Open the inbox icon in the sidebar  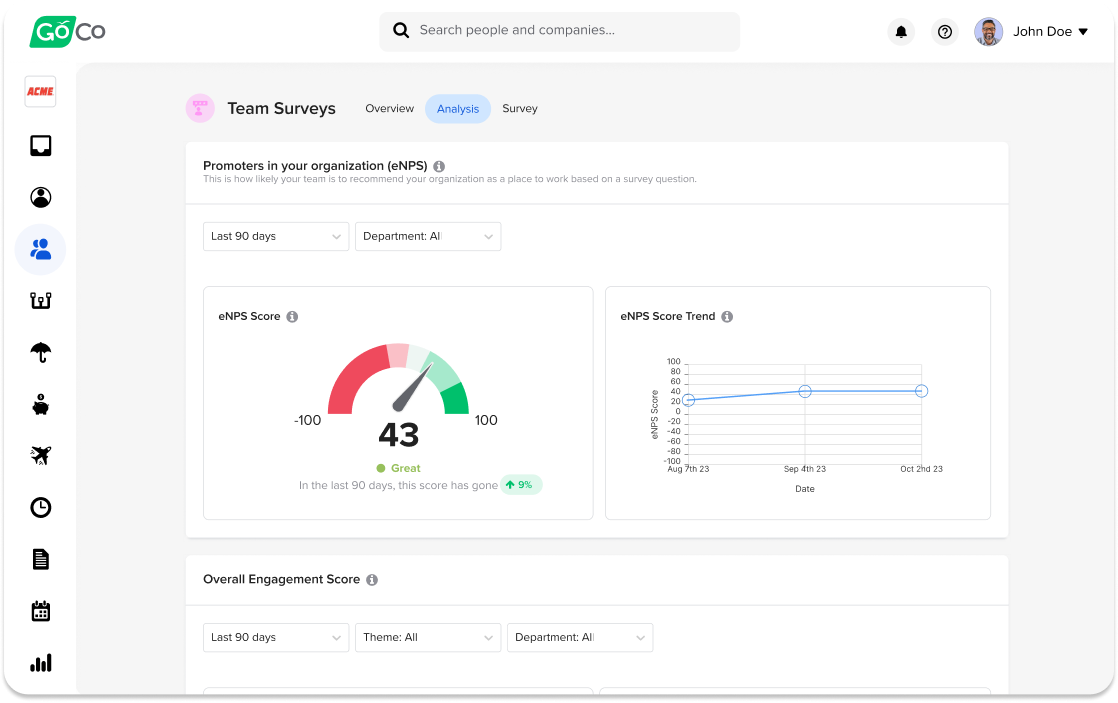coord(41,145)
